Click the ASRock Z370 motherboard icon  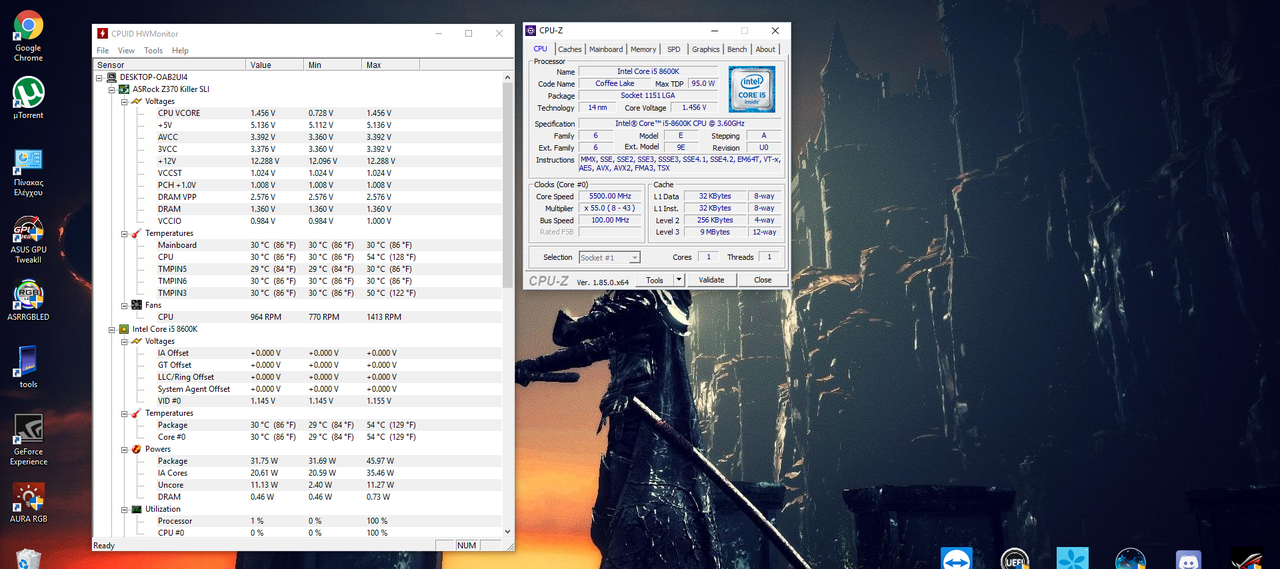(x=124, y=89)
